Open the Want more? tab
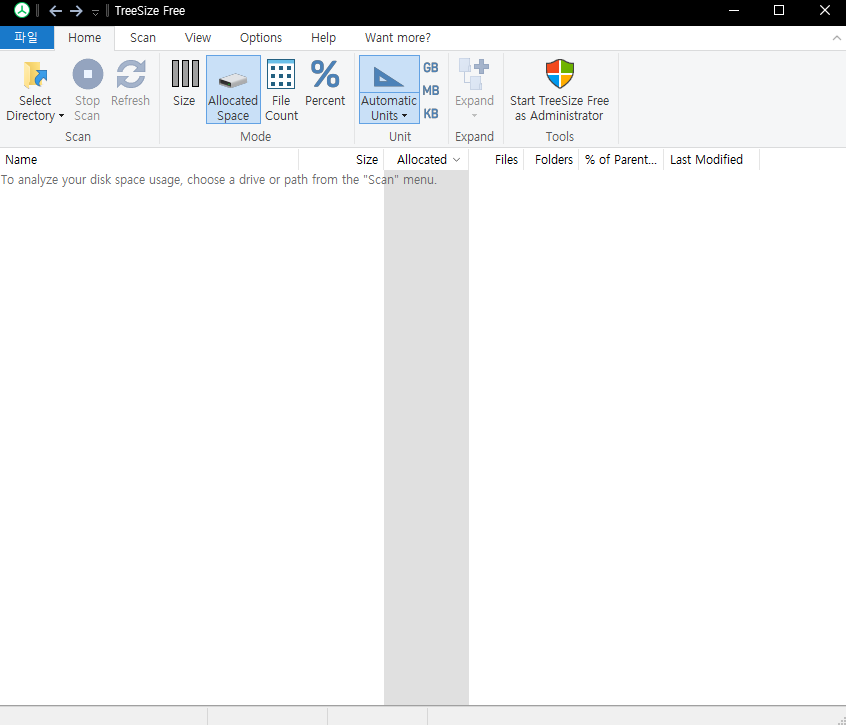Screen dimensions: 846x725 pos(398,38)
